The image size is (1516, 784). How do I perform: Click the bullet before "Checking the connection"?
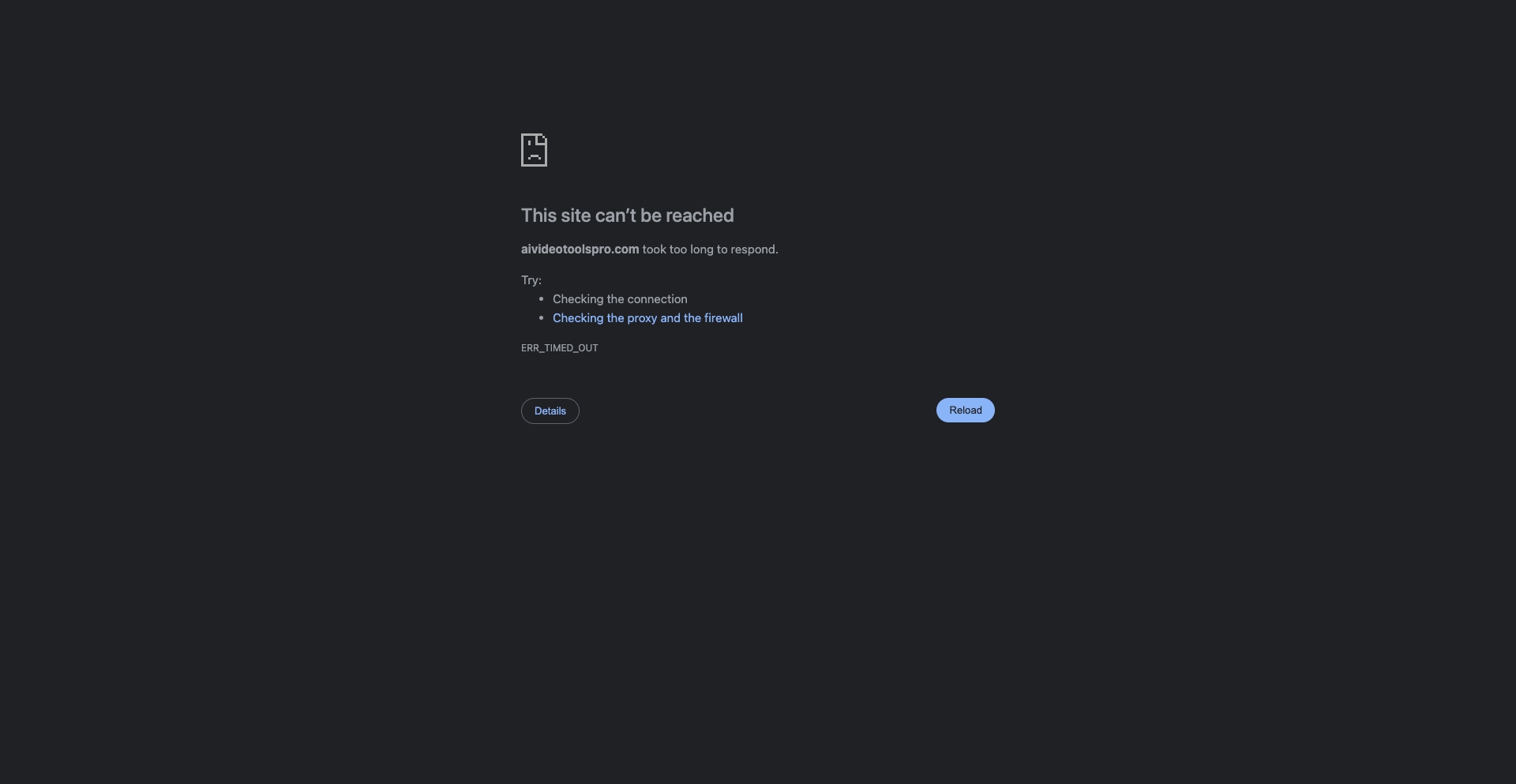(x=541, y=299)
